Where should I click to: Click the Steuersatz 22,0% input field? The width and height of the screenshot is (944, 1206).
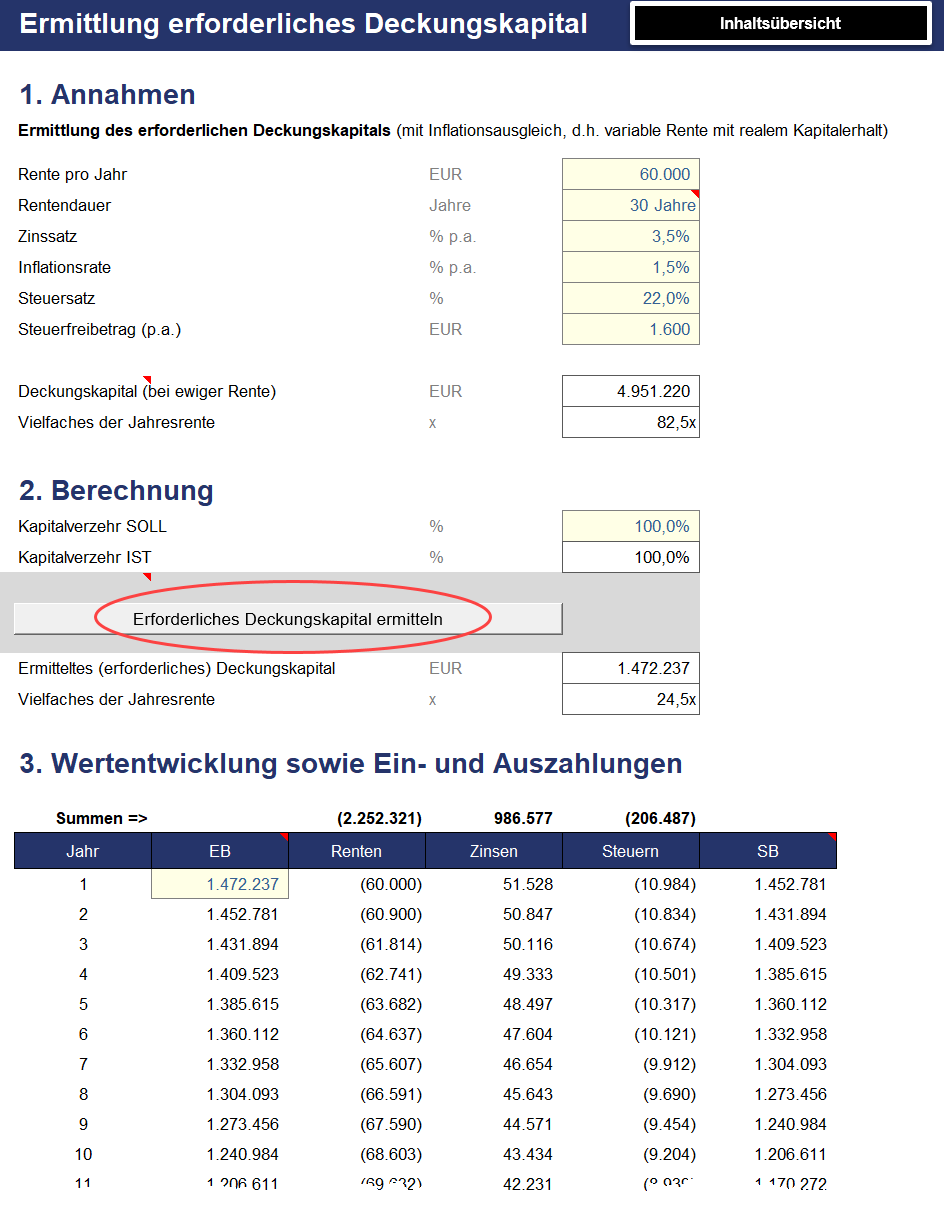click(631, 298)
